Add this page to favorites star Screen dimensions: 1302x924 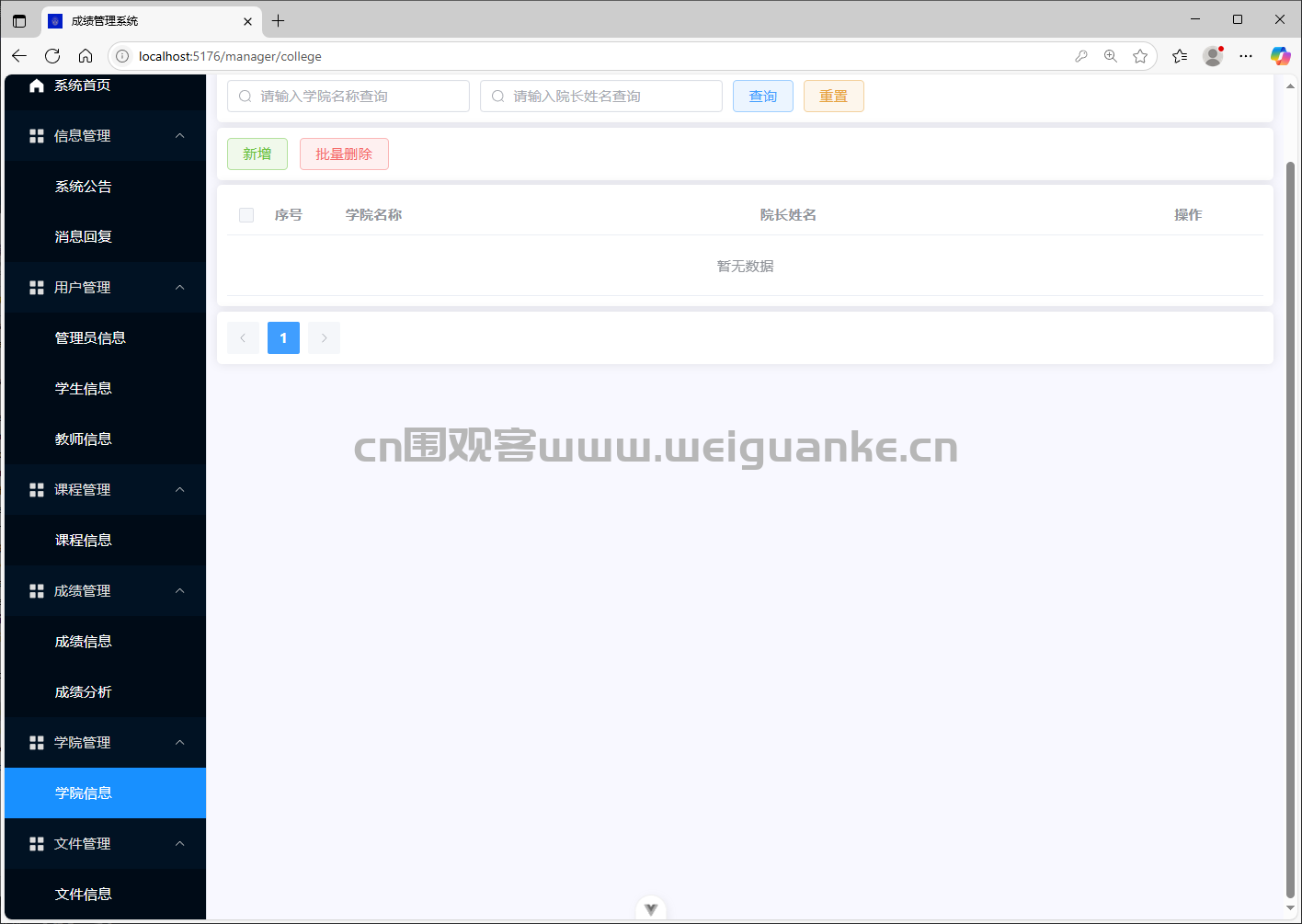pos(1140,56)
